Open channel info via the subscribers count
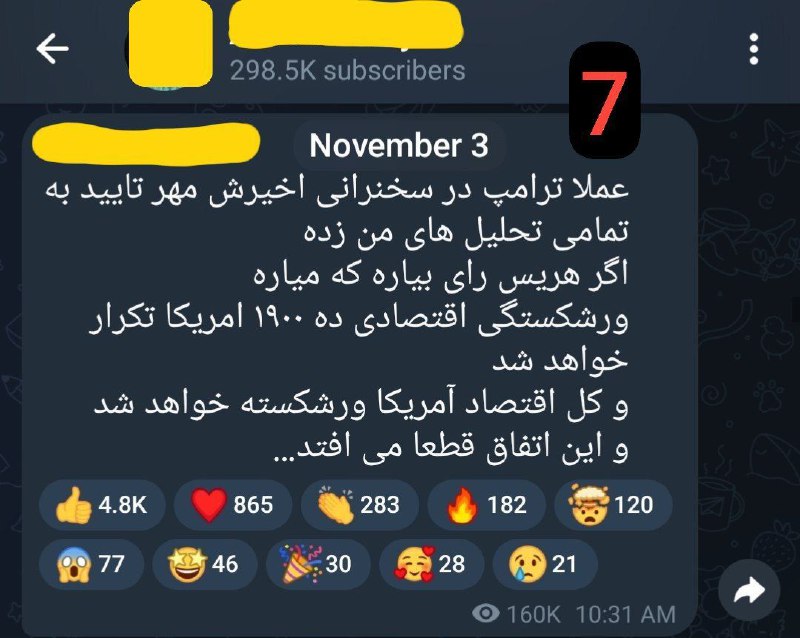This screenshot has width=800, height=638. (347, 71)
